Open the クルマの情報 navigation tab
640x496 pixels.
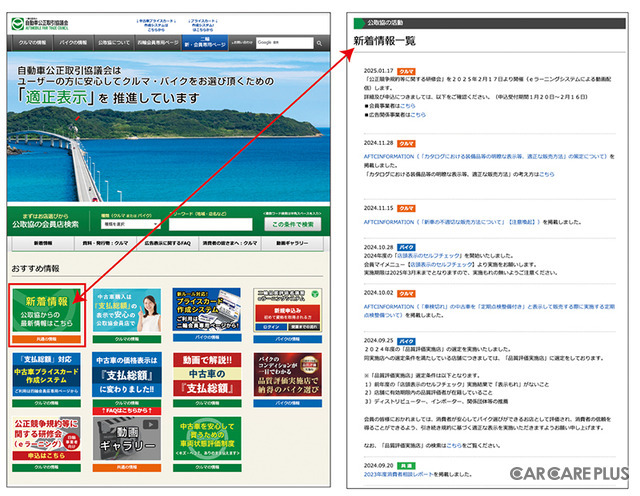coord(32,42)
